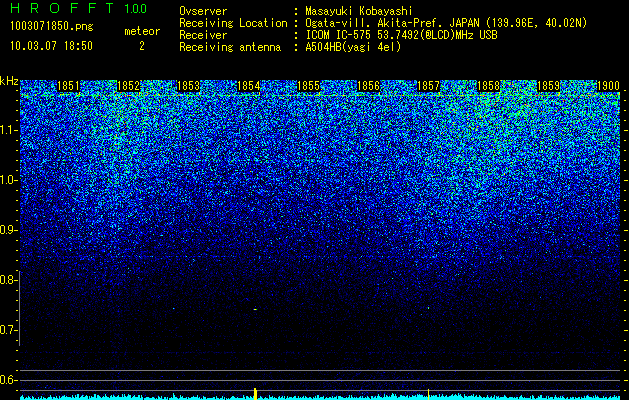The width and height of the screenshot is (629, 400).
Task: Click the 'Receiving antenna' label
Action: click(x=230, y=47)
